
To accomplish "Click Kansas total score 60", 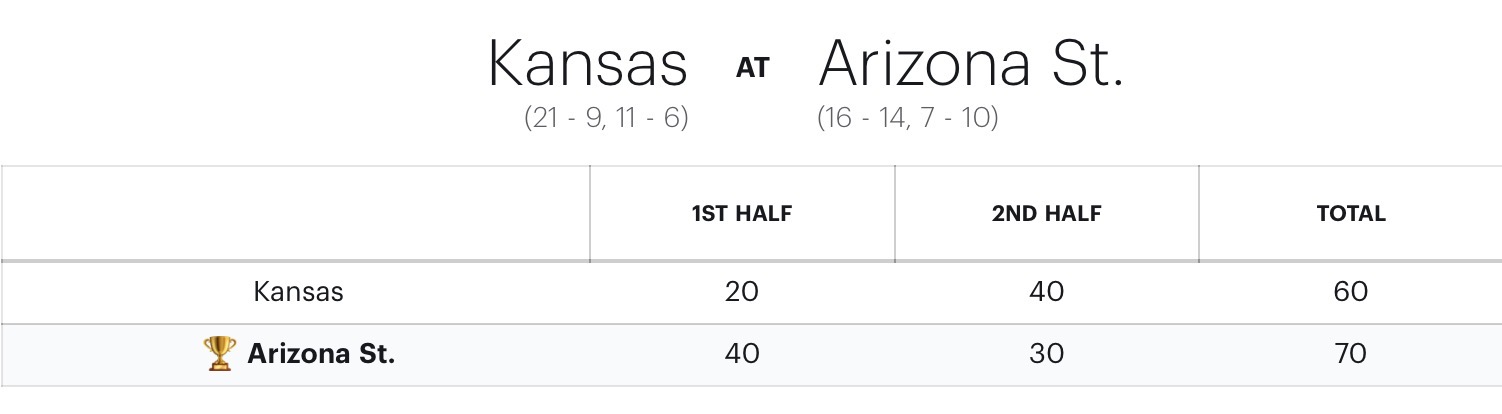I will click(x=1350, y=292).
